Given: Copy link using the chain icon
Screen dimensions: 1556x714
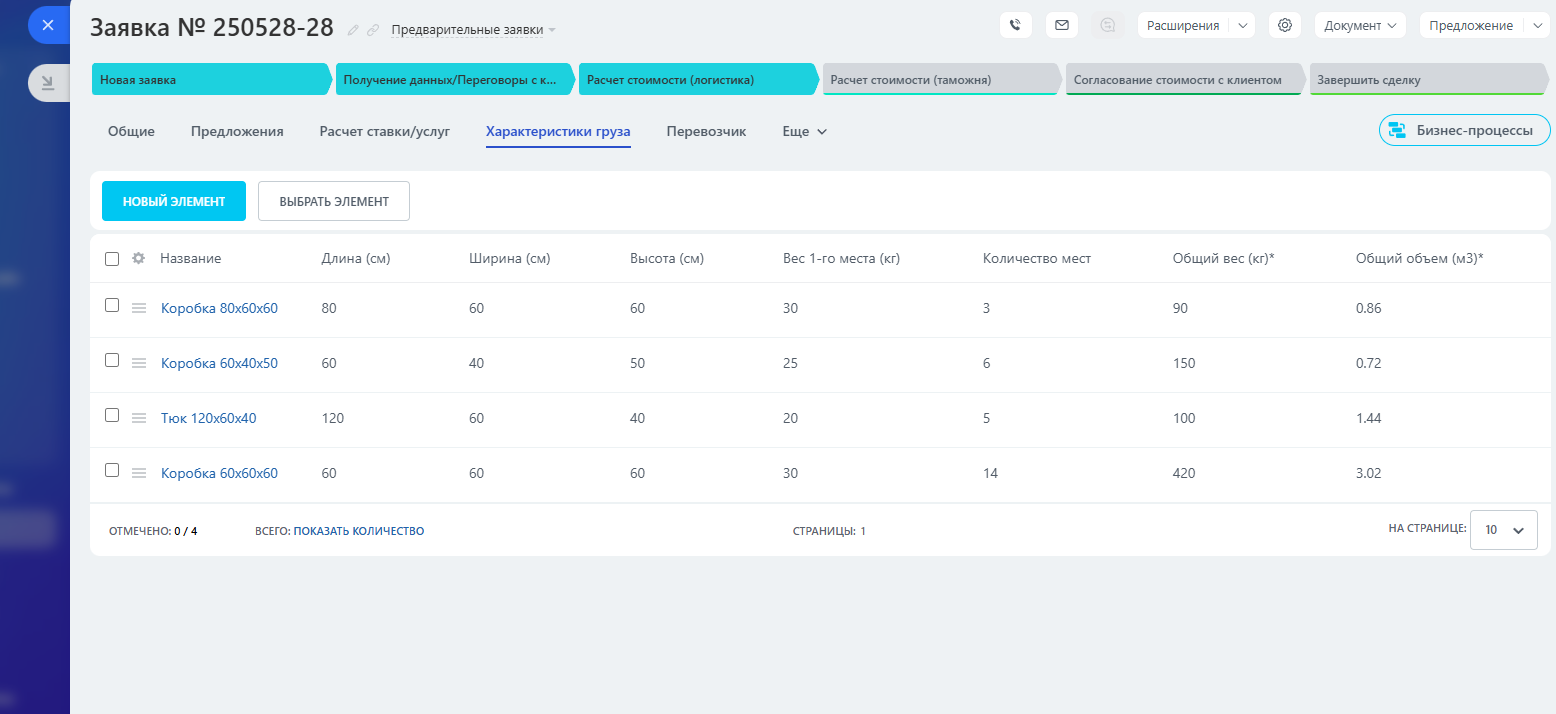Looking at the screenshot, I should click(x=373, y=30).
